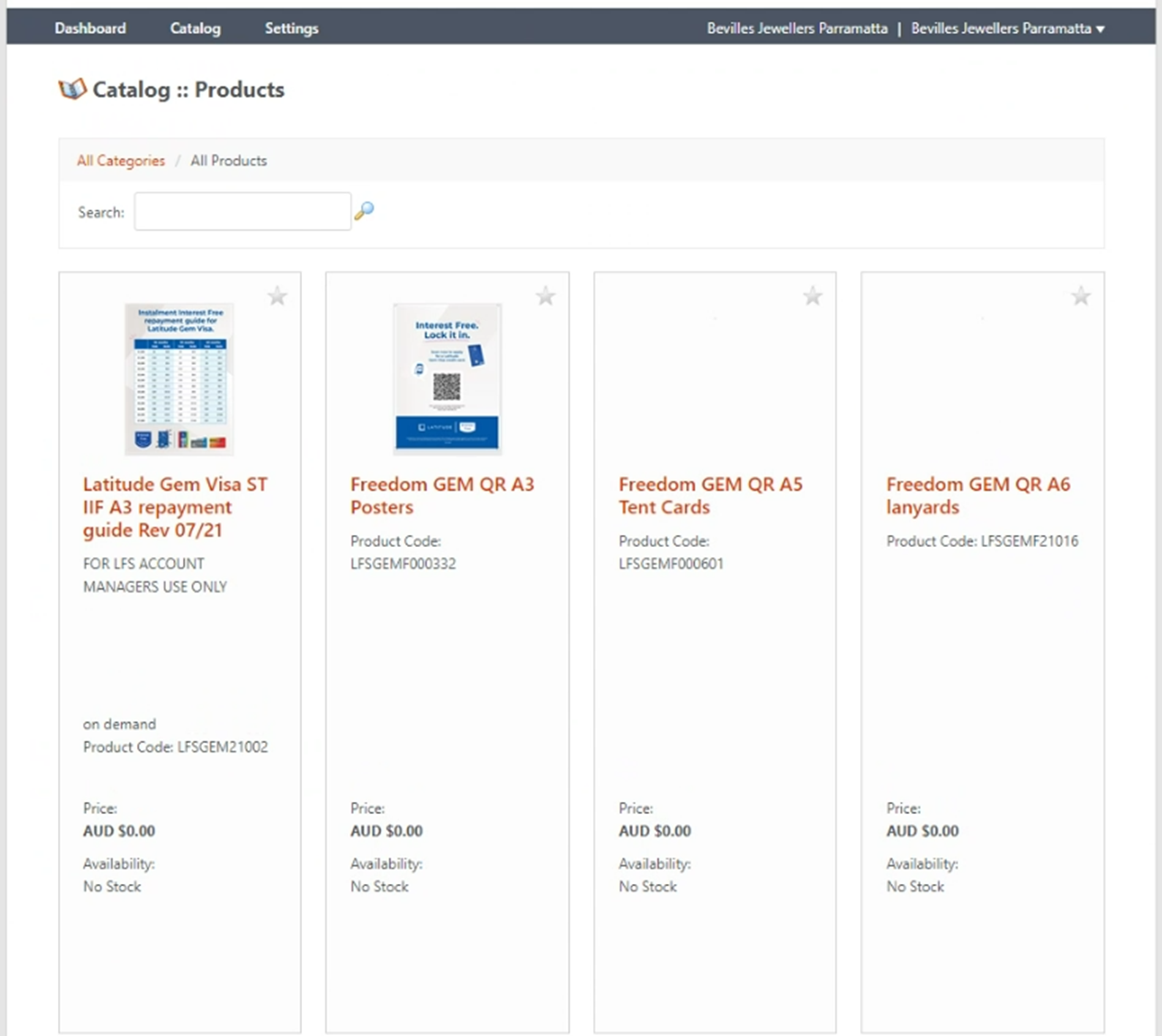Open the Bevilles Jewellers Parramatta account dropdown
Image resolution: width=1162 pixels, height=1036 pixels.
pos(1007,29)
